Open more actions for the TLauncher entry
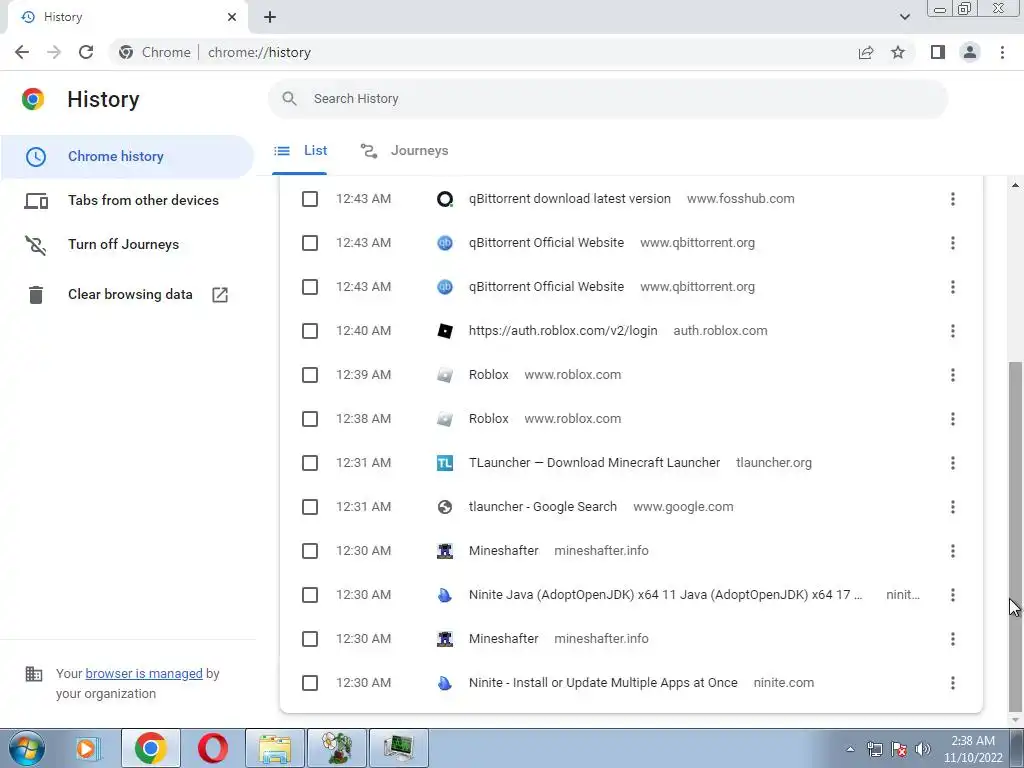This screenshot has height=768, width=1024. click(x=953, y=463)
